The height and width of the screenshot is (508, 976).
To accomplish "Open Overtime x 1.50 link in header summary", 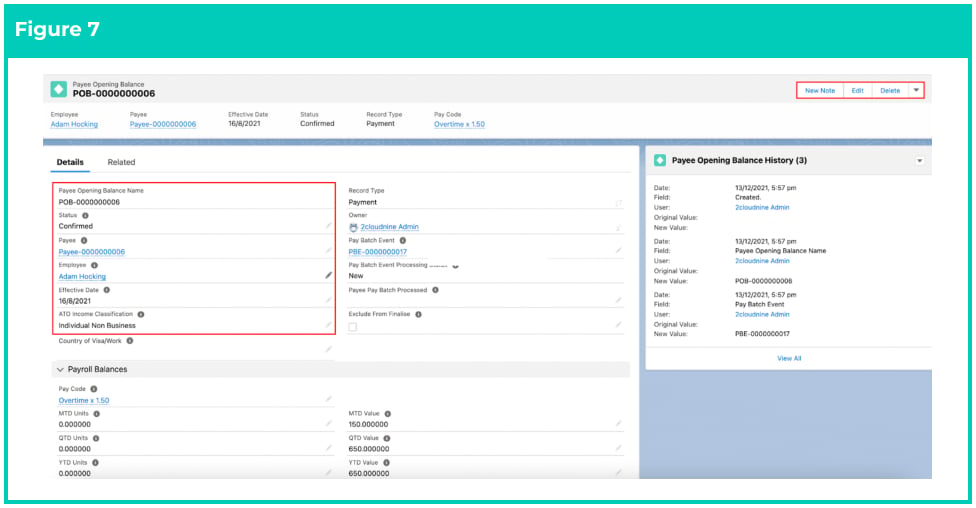I will click(x=459, y=124).
